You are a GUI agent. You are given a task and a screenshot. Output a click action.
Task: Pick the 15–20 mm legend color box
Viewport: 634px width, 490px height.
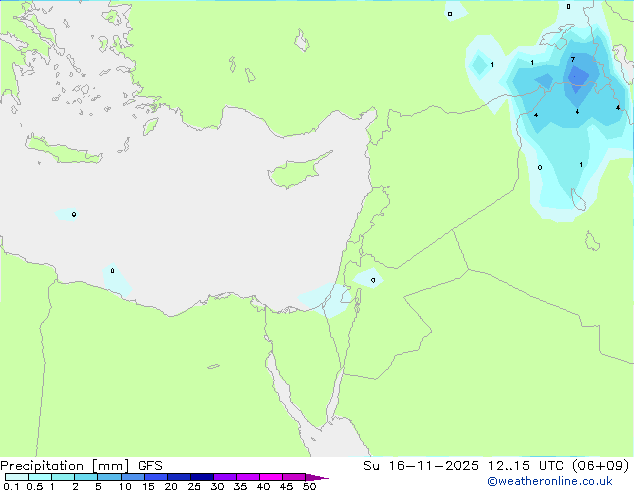[155, 477]
